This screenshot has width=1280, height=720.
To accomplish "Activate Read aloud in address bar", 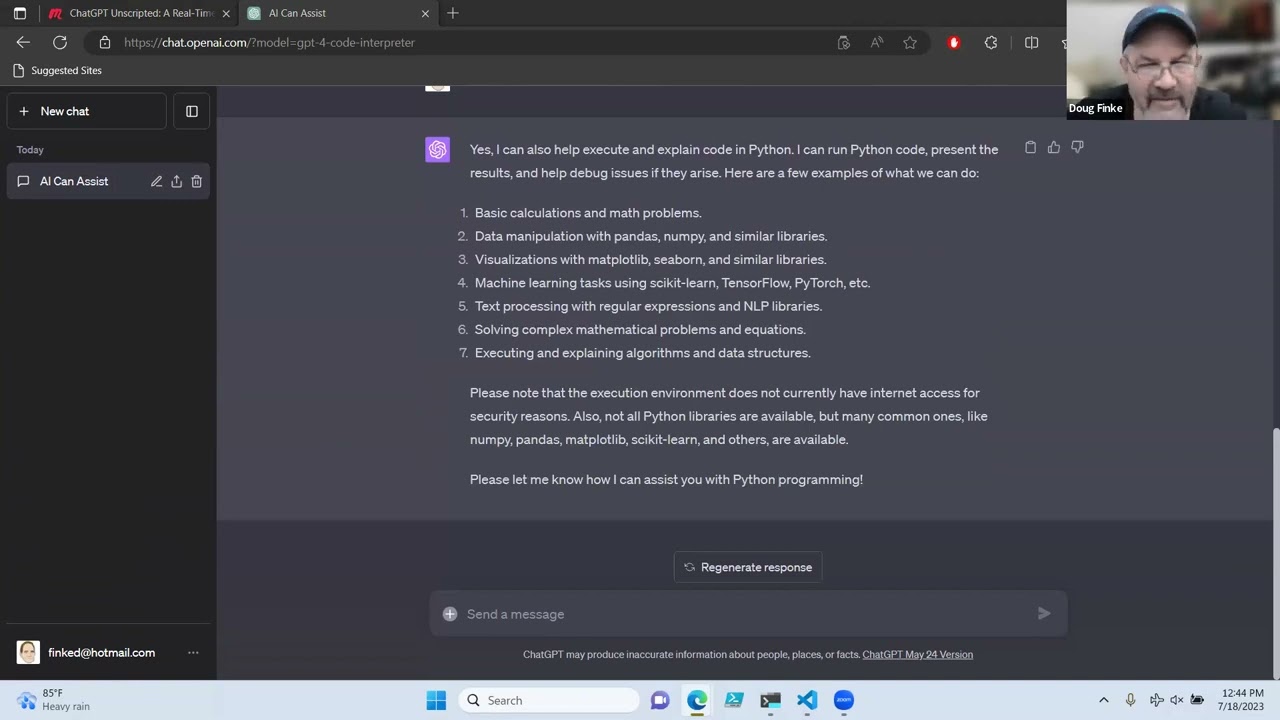I will click(x=877, y=43).
